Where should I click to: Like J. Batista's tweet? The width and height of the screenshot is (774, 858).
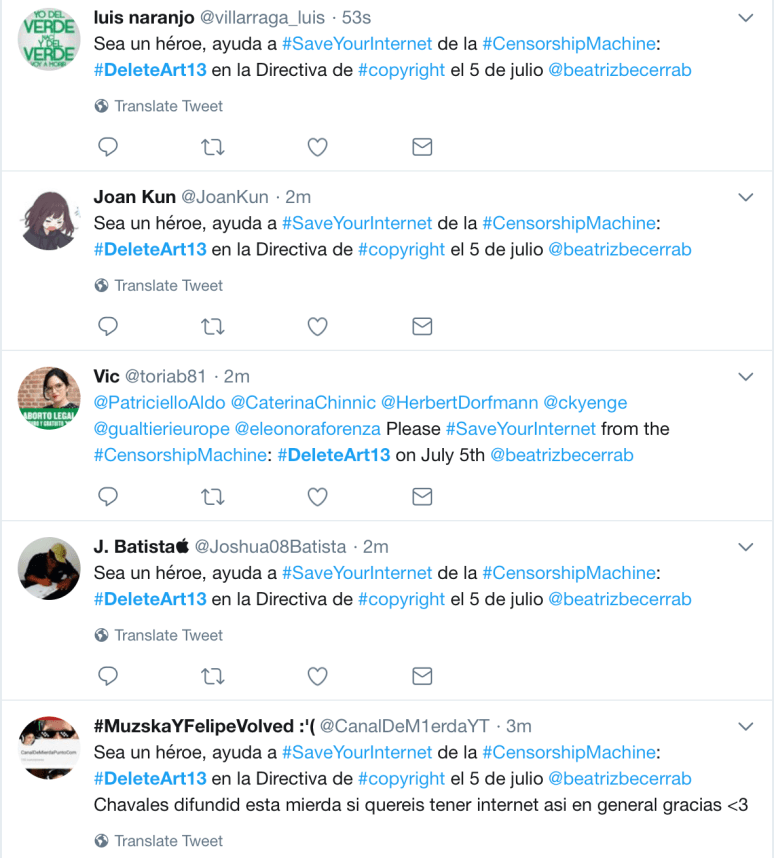[x=317, y=676]
